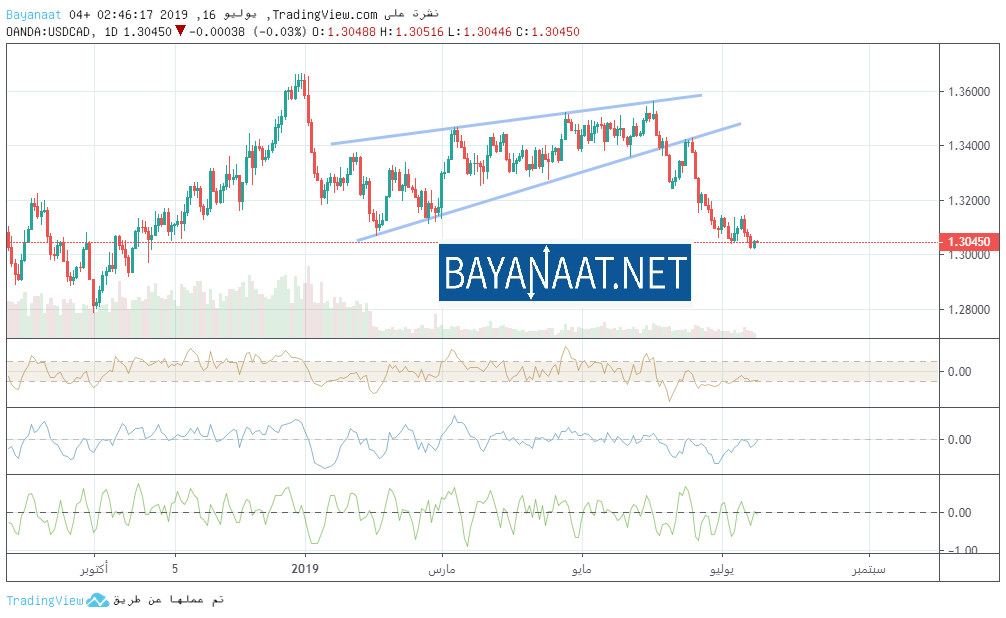Click the red down-triangle price change icon

(180, 31)
